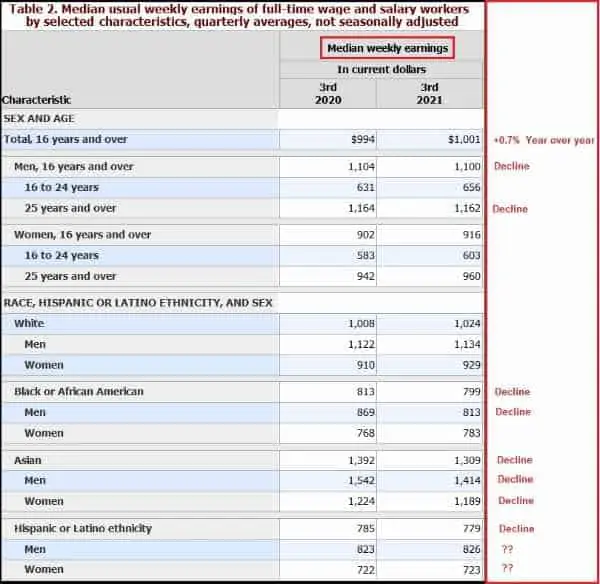
Task: Select the '3rd 2021' column header
Action: (429, 94)
